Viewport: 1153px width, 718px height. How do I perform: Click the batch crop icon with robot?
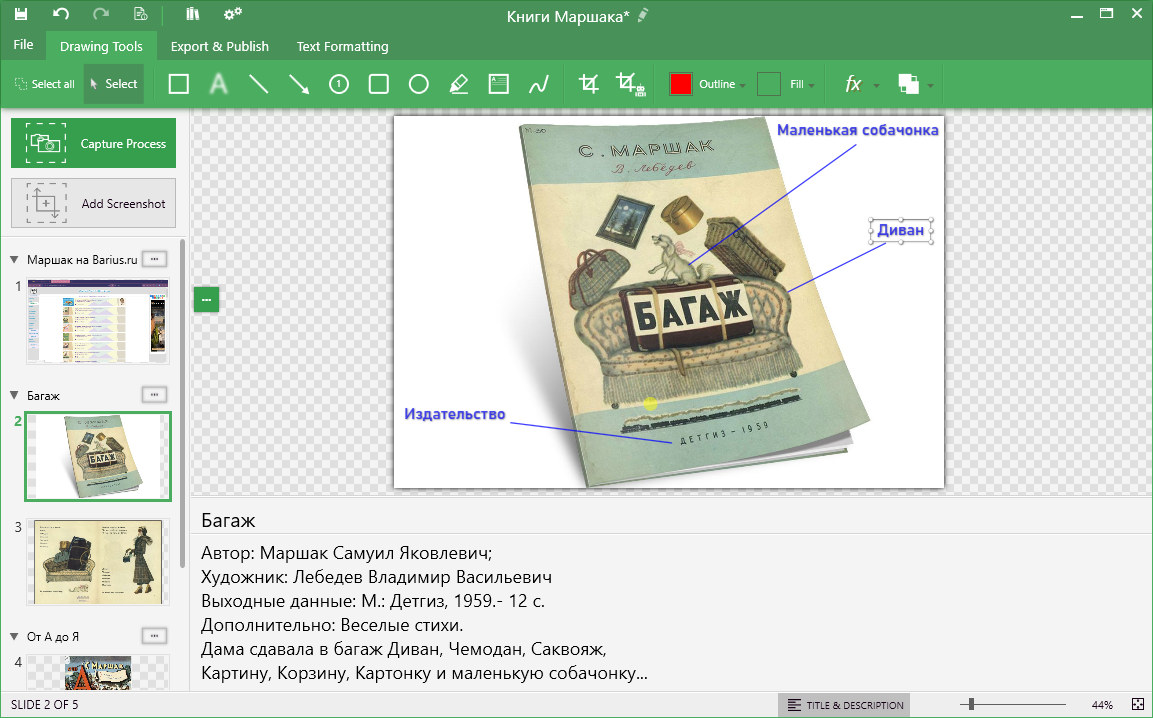click(x=630, y=84)
